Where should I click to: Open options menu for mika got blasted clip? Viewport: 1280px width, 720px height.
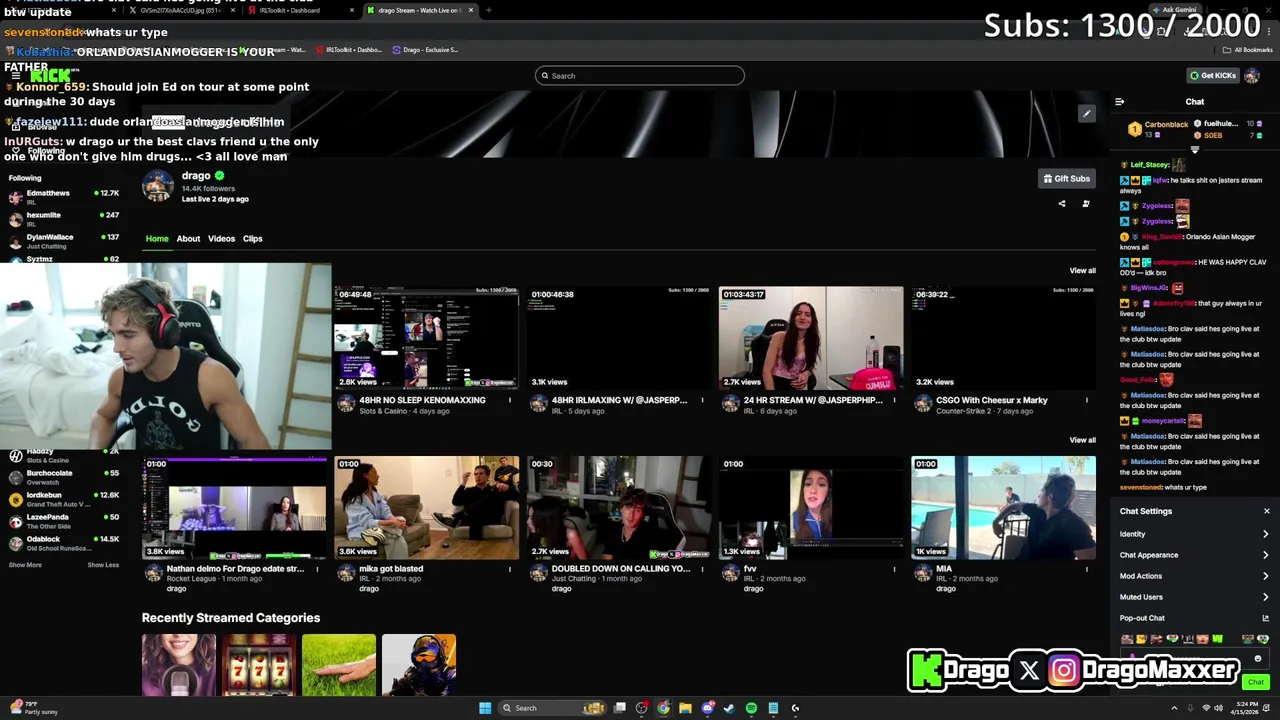509,570
